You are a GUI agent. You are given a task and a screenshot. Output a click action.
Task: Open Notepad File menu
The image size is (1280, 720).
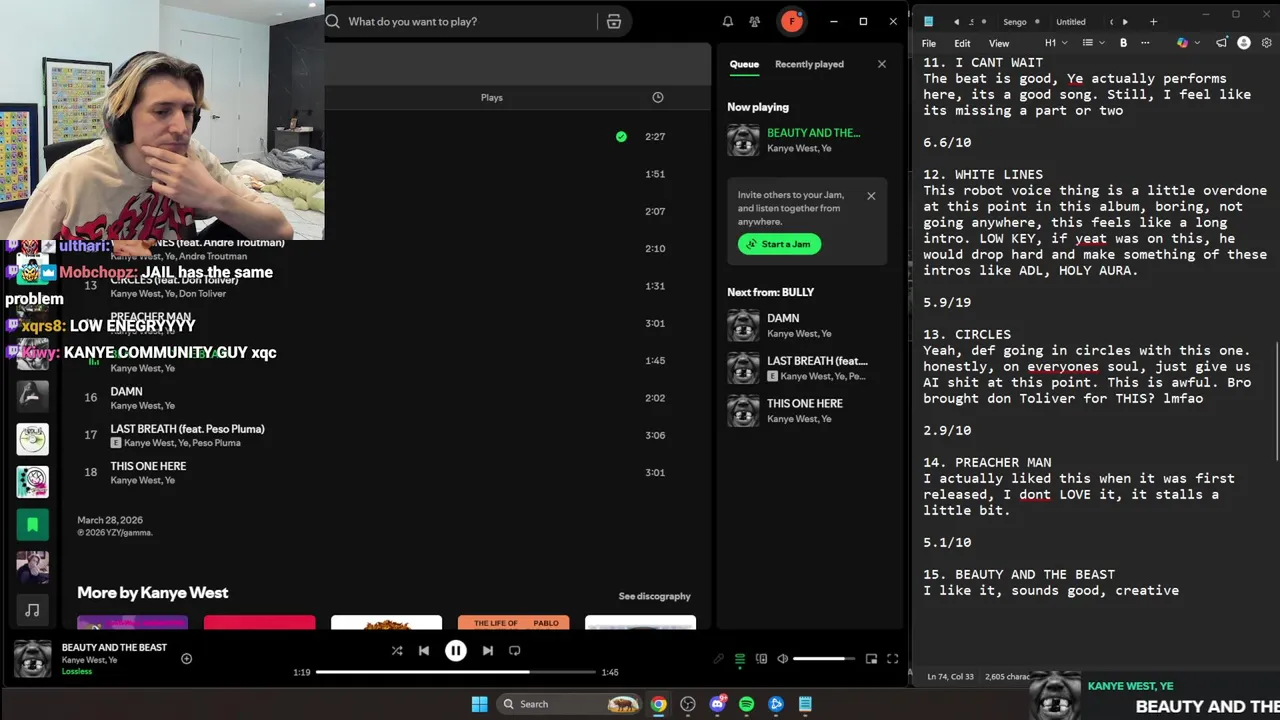(x=929, y=43)
